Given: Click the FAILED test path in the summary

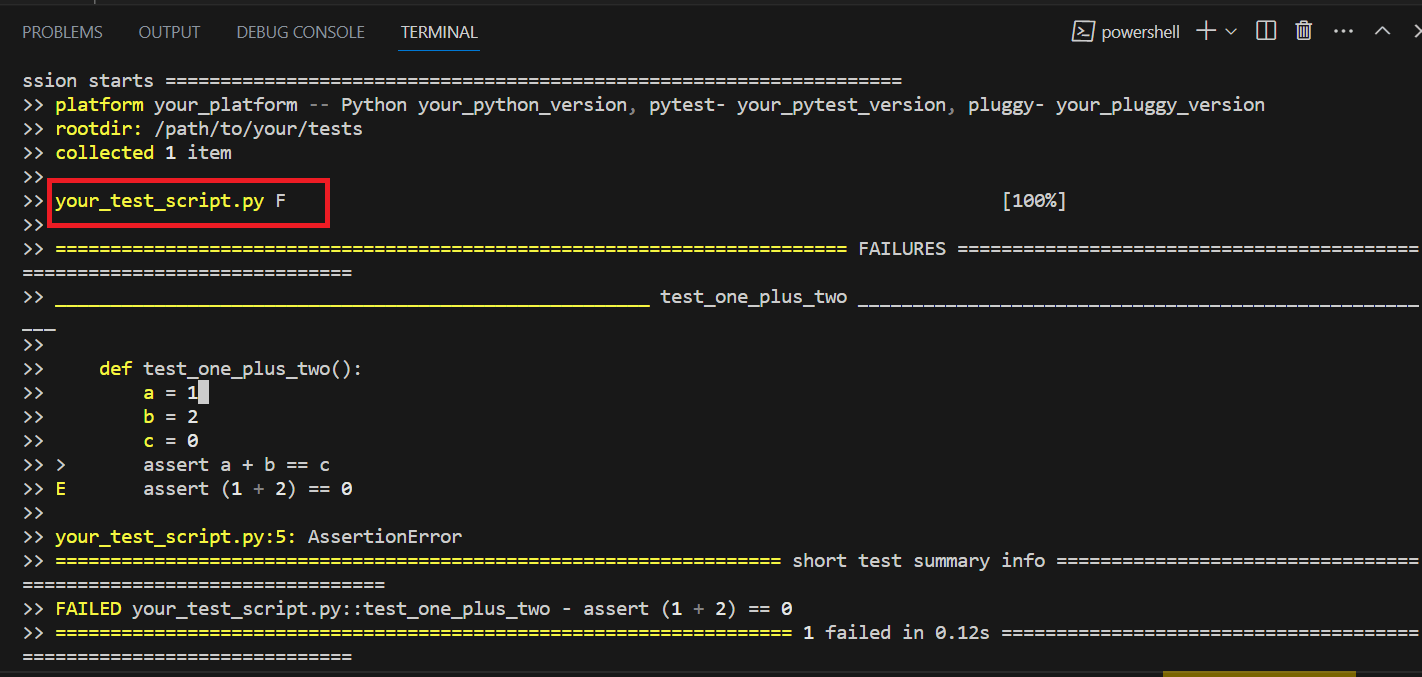Looking at the screenshot, I should tap(340, 608).
